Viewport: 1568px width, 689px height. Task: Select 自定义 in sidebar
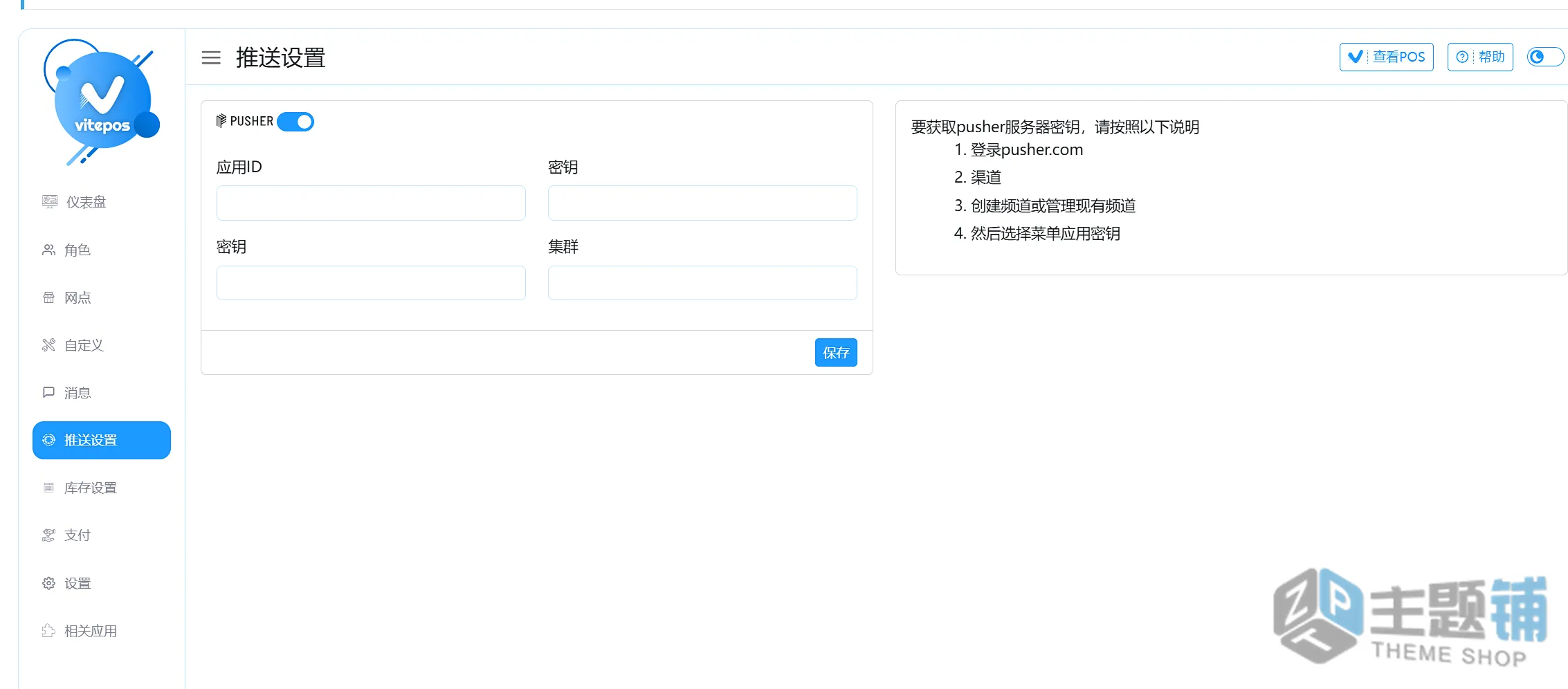pyautogui.click(x=101, y=345)
